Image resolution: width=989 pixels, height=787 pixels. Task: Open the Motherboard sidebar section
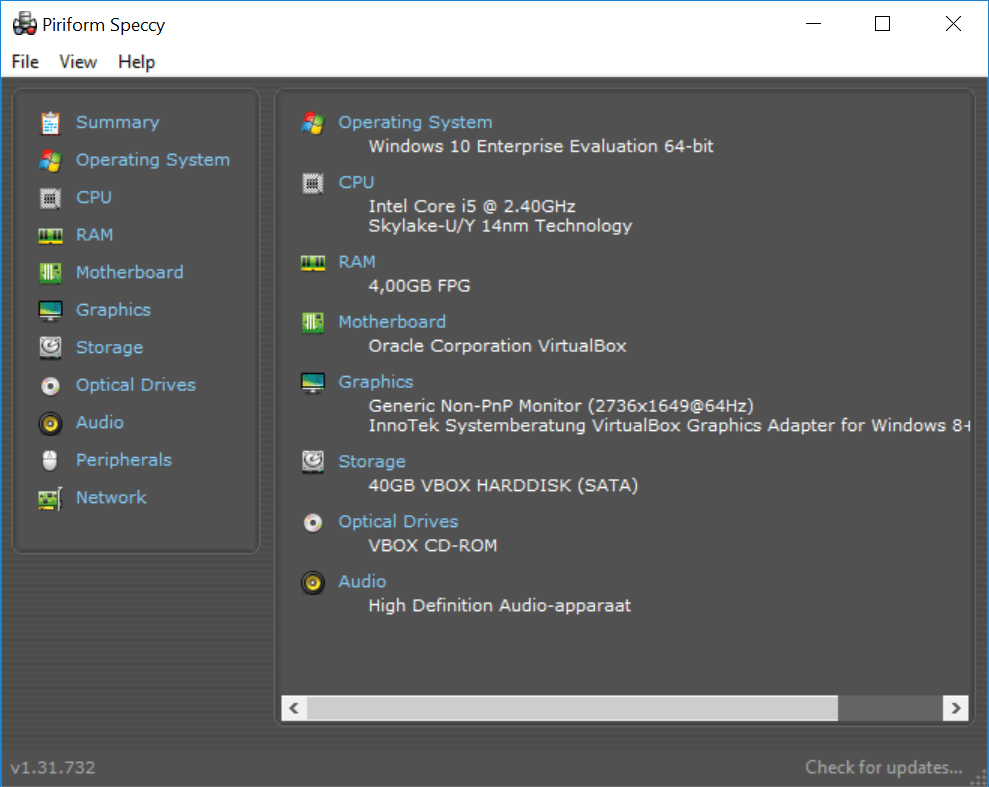pyautogui.click(x=130, y=272)
